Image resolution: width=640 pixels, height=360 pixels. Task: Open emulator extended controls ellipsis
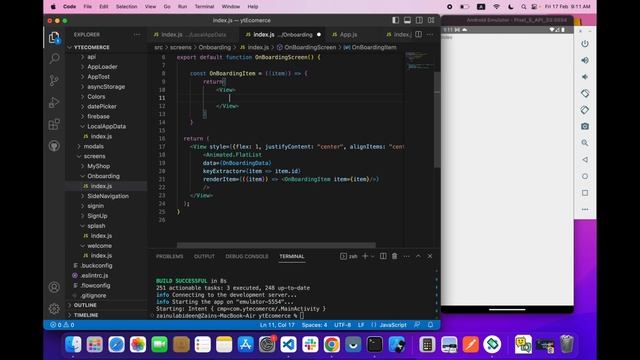[x=585, y=209]
